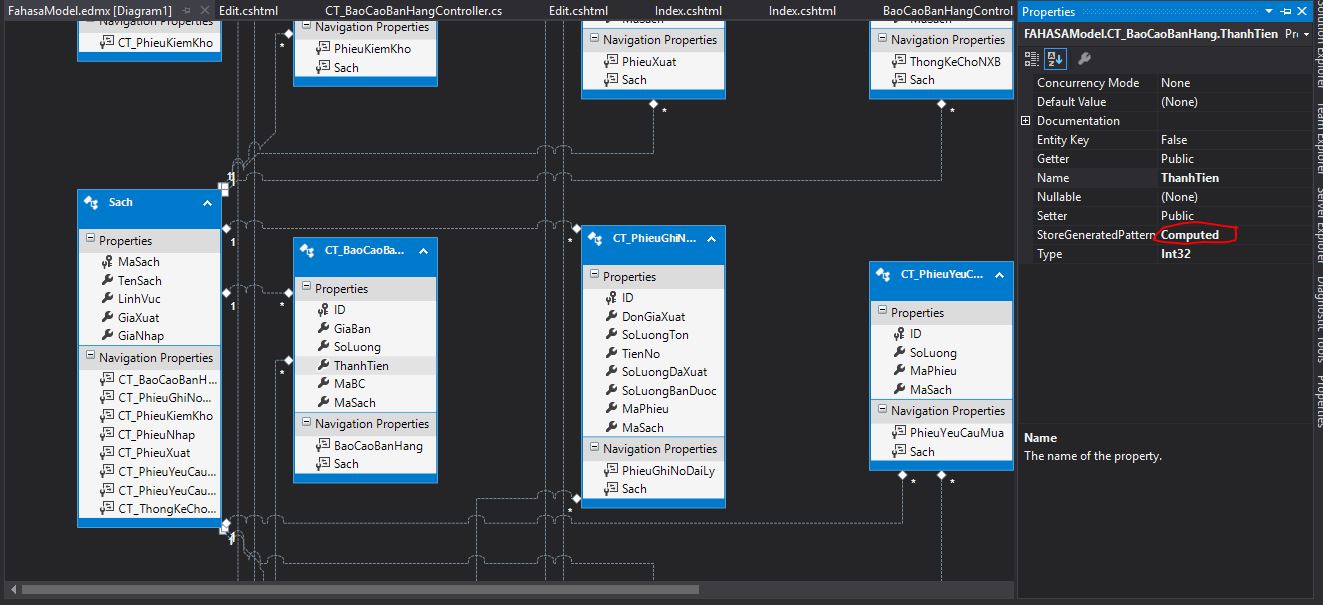
Task: Click the Categorized view icon in Properties
Action: pos(1034,59)
